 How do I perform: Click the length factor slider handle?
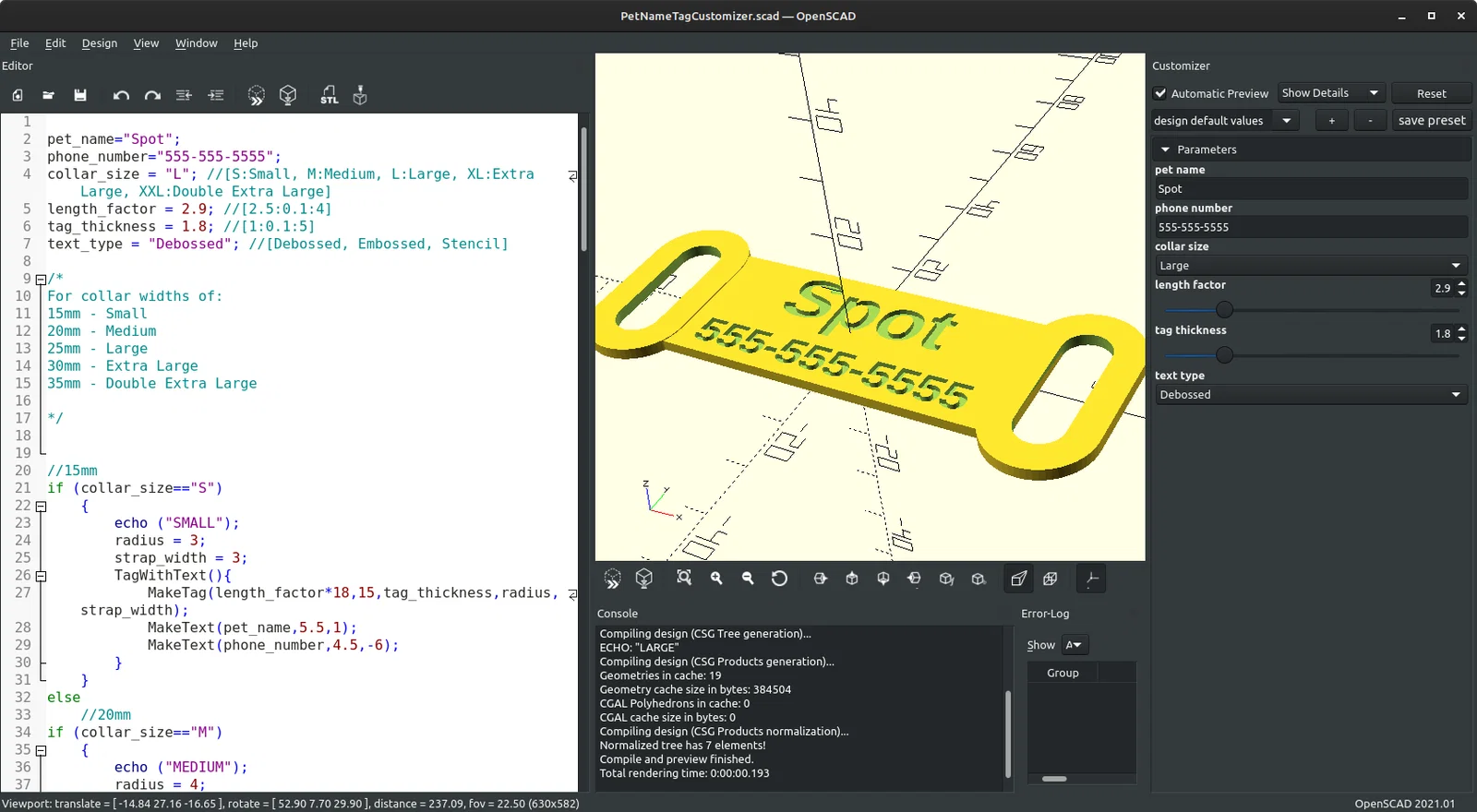click(x=1224, y=310)
